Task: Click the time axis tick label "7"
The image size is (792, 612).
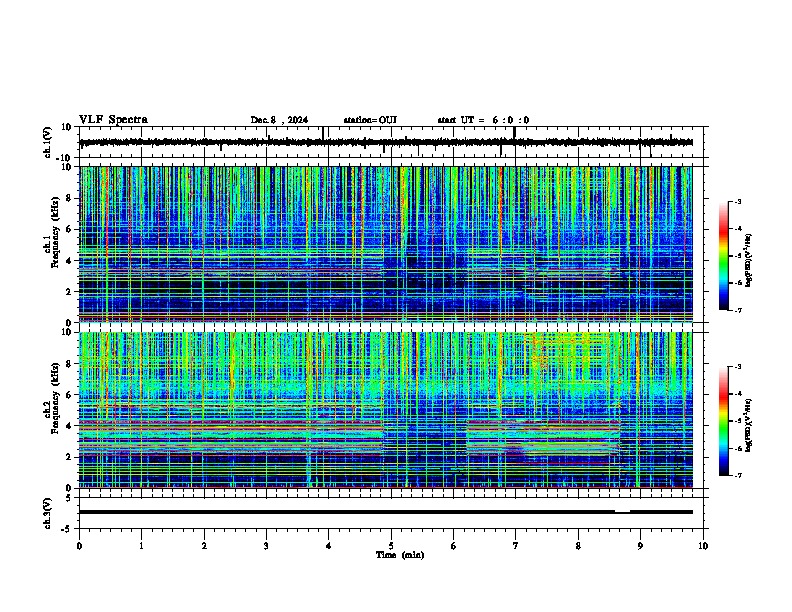Action: click(x=516, y=546)
